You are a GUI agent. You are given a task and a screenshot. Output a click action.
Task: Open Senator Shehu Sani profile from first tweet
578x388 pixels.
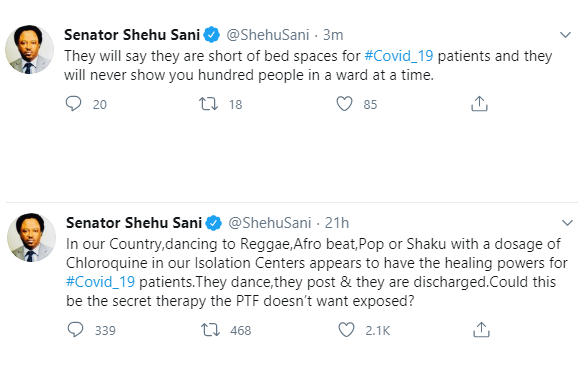132,35
